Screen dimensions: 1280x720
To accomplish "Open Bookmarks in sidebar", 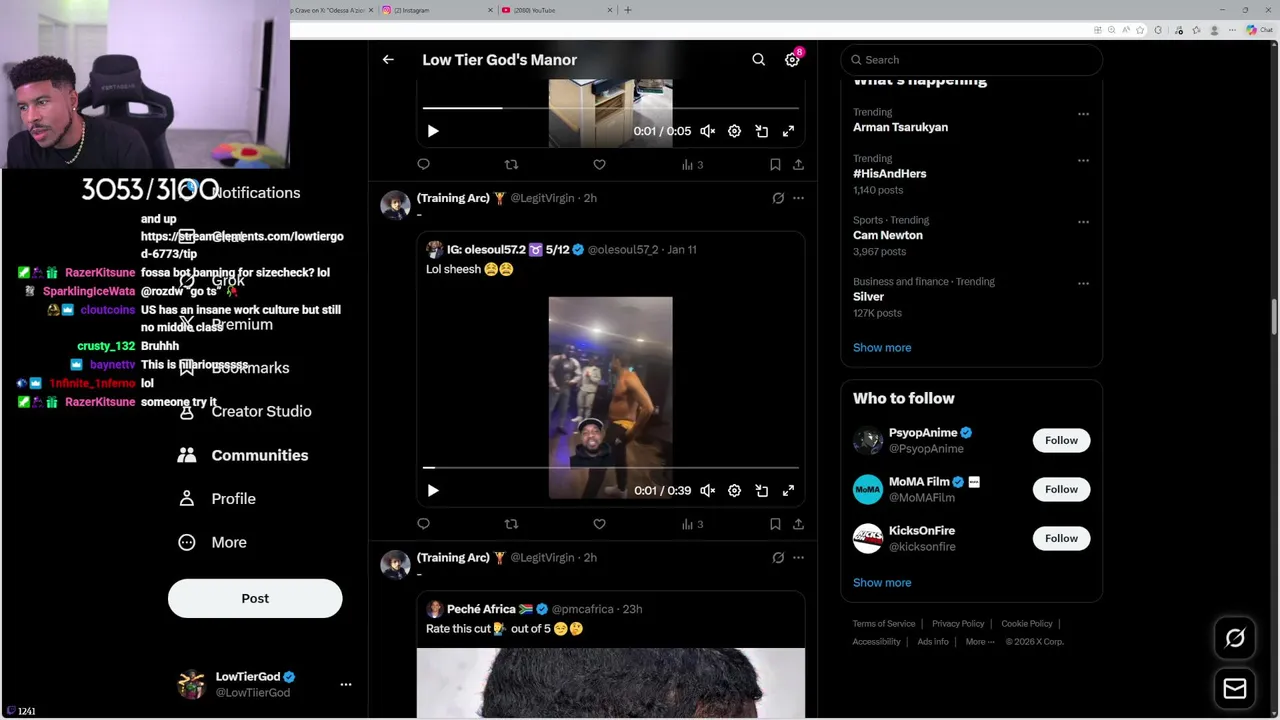I will pos(234,368).
